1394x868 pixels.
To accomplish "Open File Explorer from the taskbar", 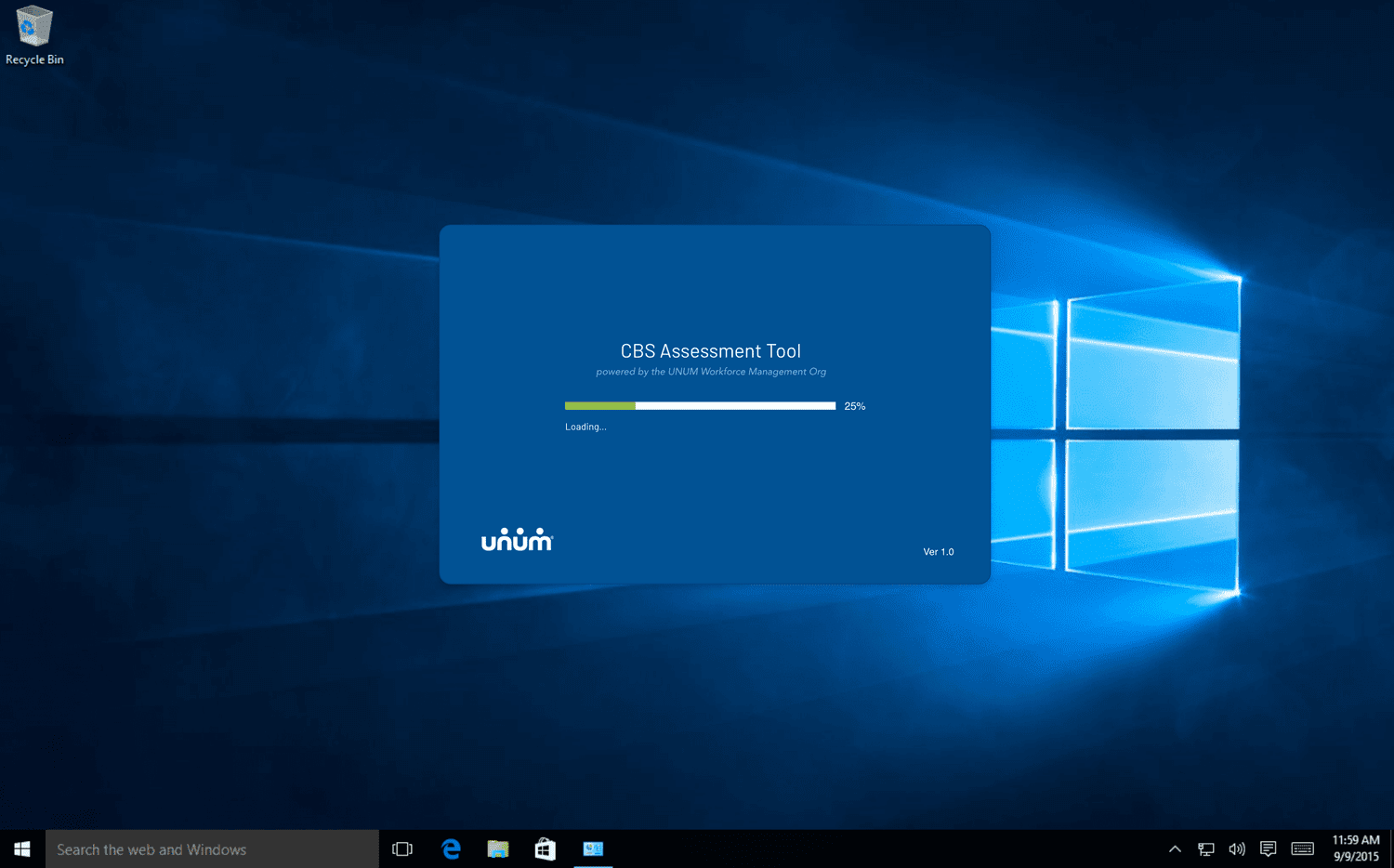I will [x=498, y=848].
